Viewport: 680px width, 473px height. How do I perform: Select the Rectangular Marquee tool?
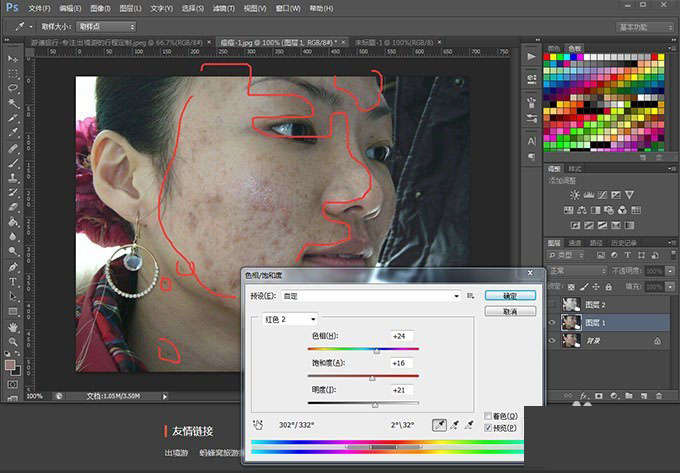[13, 74]
